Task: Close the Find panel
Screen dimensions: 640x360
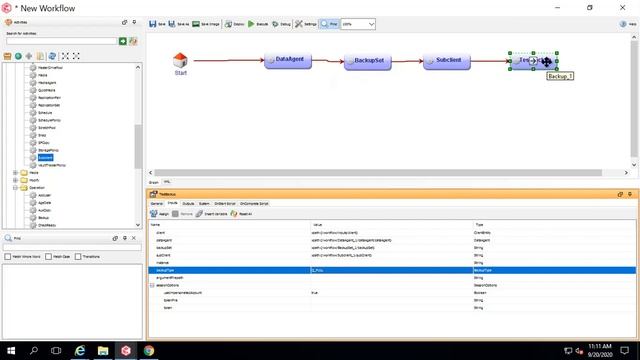Action: click(x=134, y=238)
